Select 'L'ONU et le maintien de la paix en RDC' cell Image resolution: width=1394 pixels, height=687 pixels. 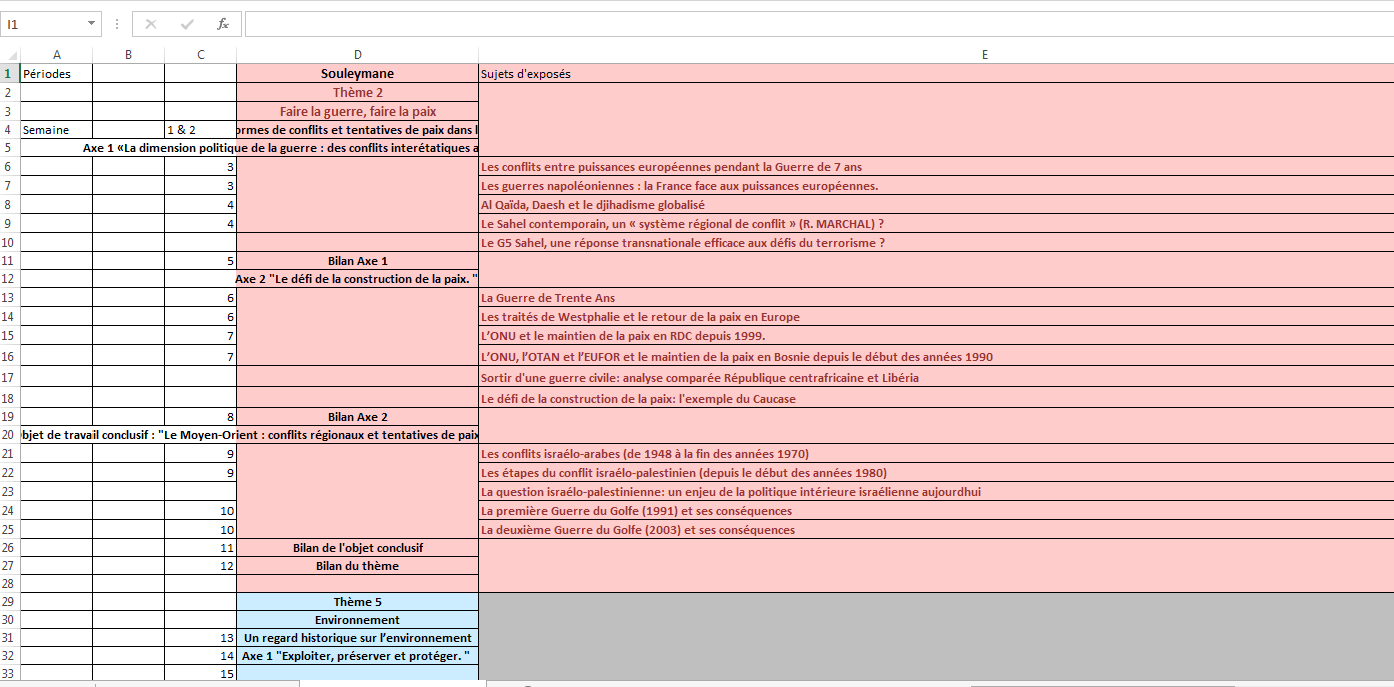coord(936,336)
